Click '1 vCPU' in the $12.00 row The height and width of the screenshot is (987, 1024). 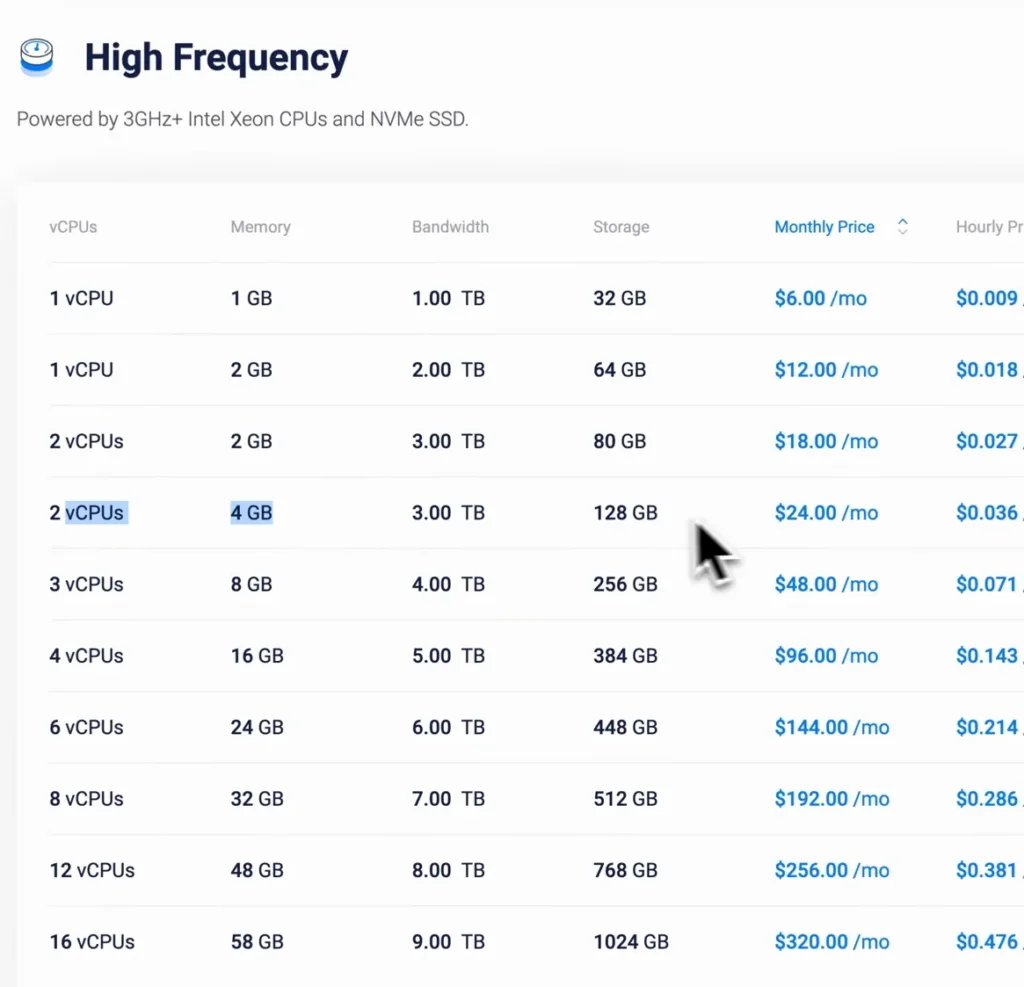coord(82,370)
